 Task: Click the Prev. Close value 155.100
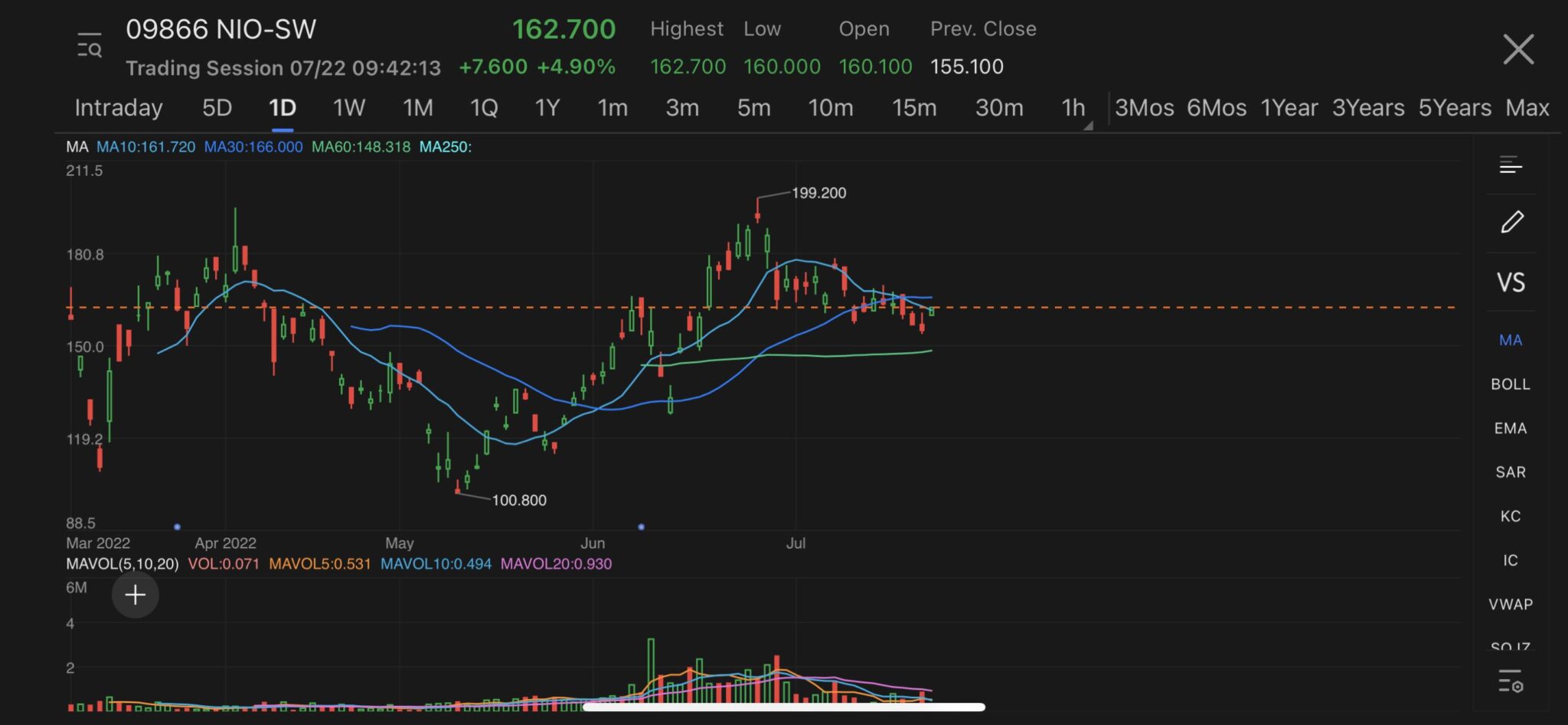(967, 67)
